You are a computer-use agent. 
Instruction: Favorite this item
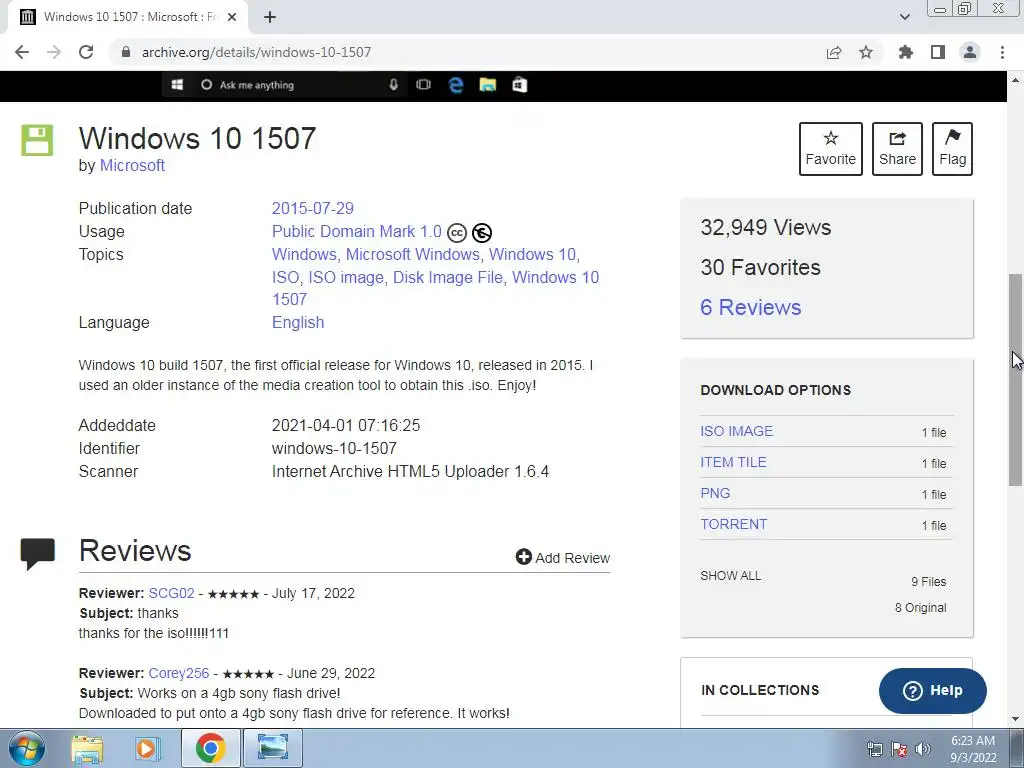(x=831, y=149)
